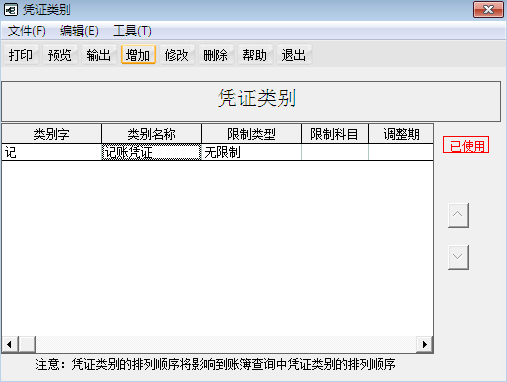Open 预览 print preview
Viewport: 507px width, 382px height.
tap(60, 55)
